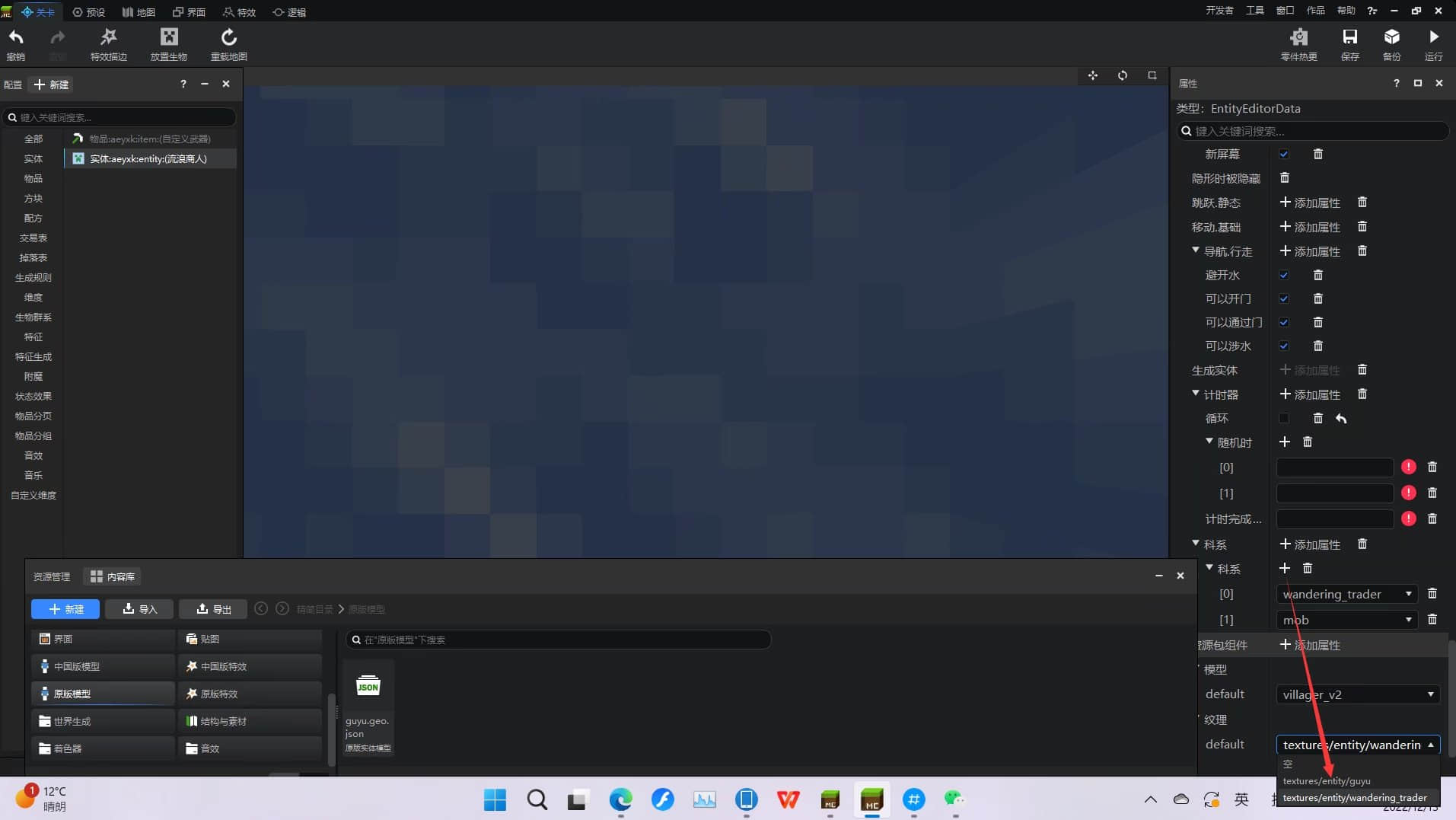Go back in resource folder navigation

(x=261, y=608)
